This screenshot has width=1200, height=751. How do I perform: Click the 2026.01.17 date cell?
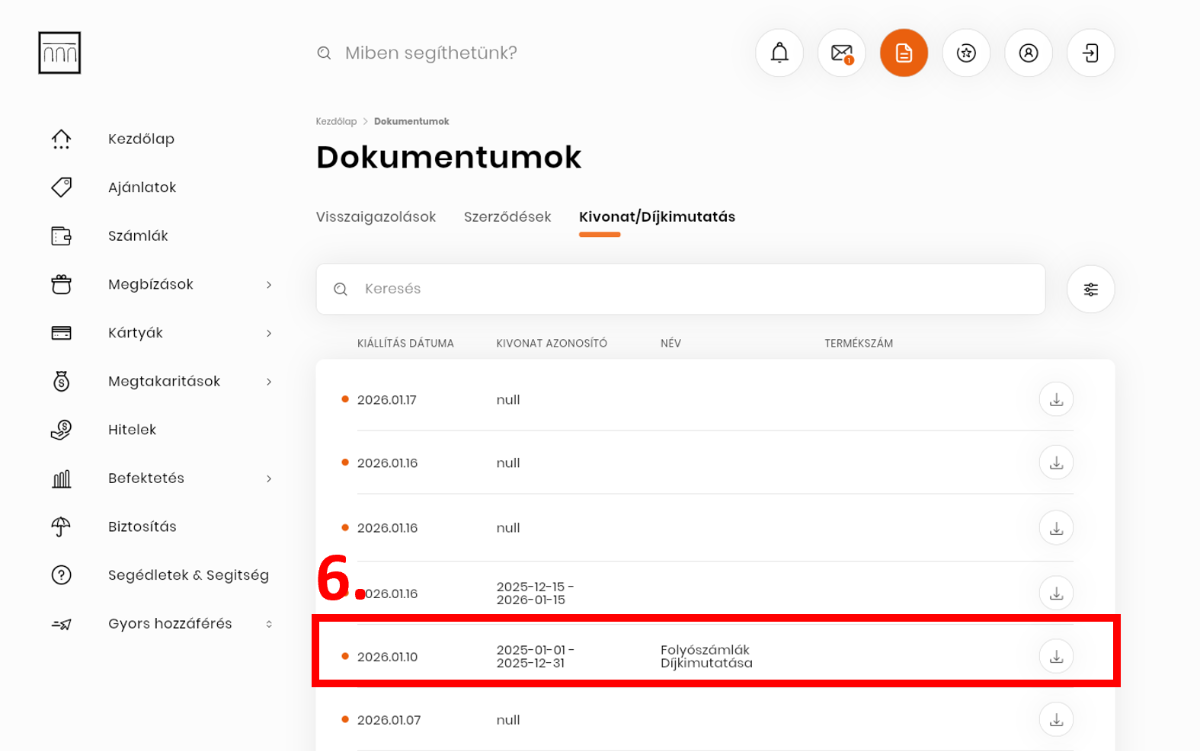pos(386,400)
